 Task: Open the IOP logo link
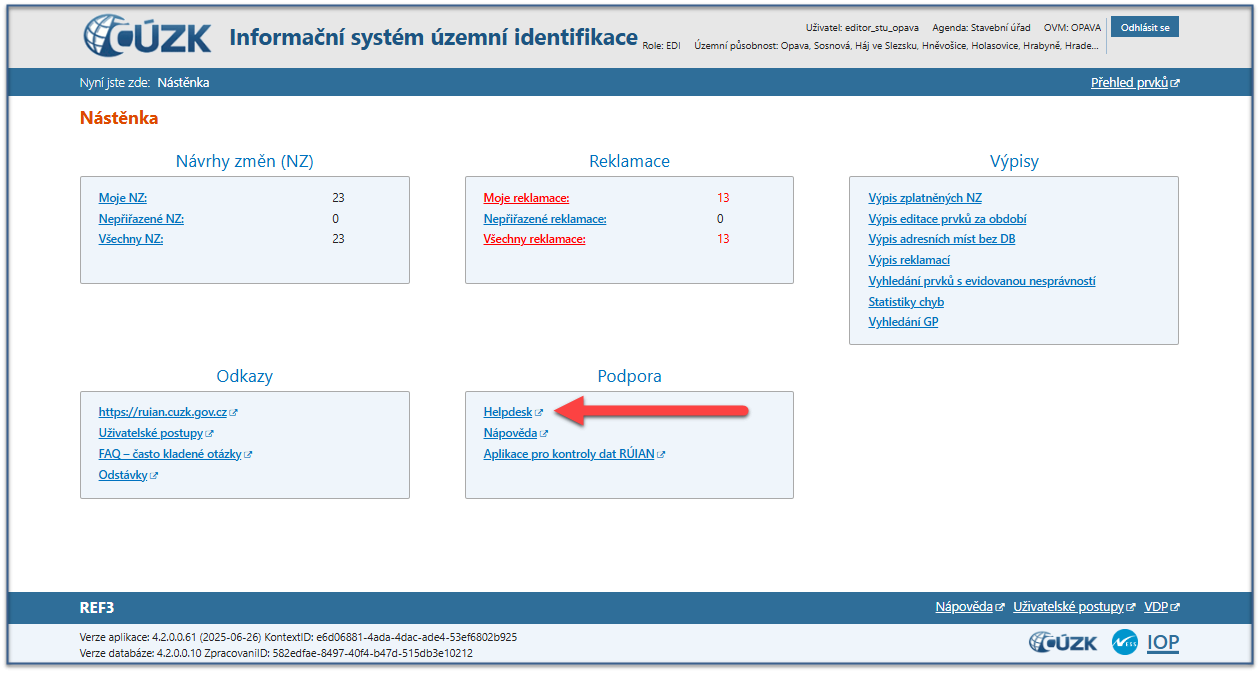coord(1162,642)
